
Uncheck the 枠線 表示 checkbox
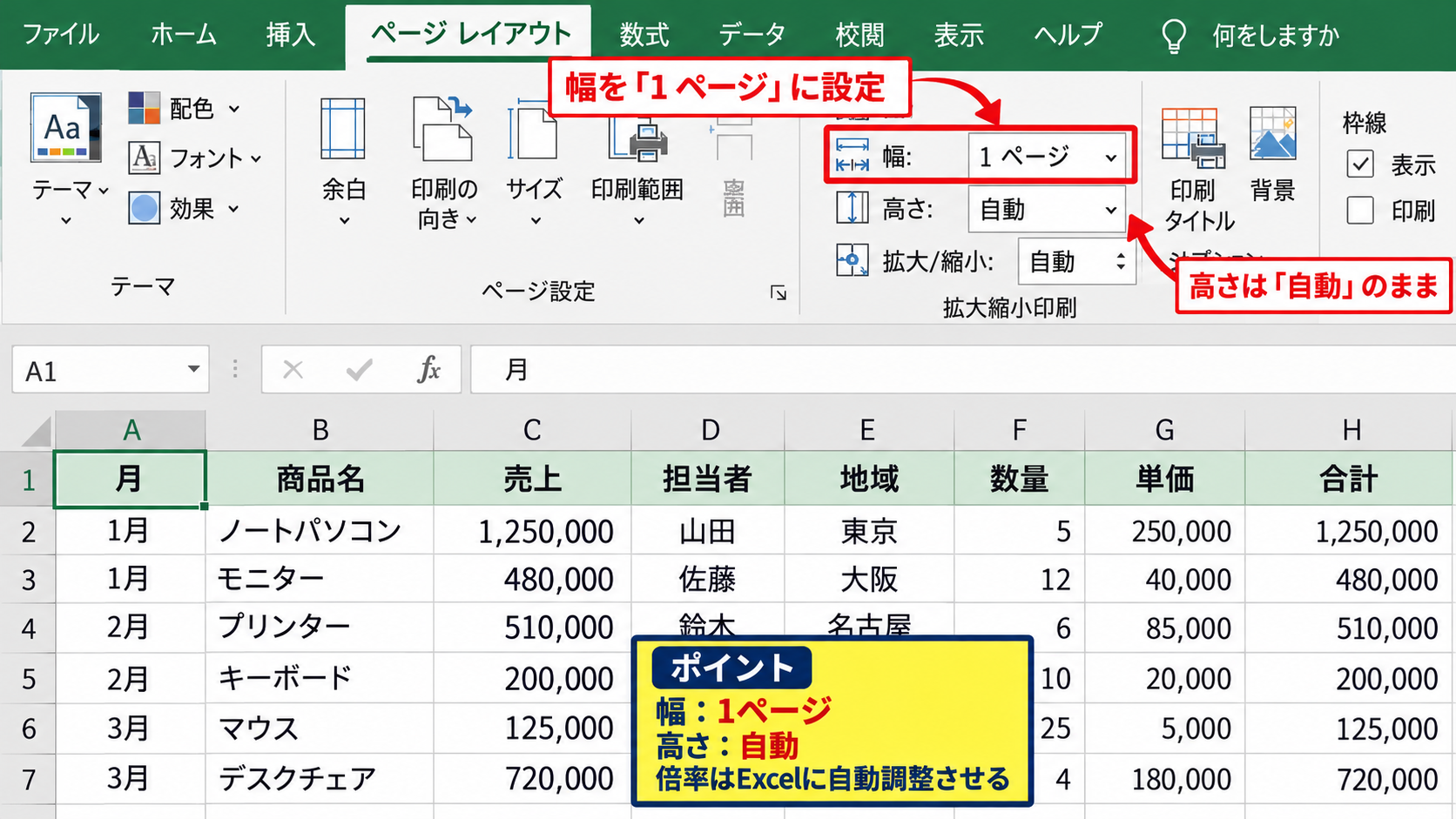pos(1360,164)
